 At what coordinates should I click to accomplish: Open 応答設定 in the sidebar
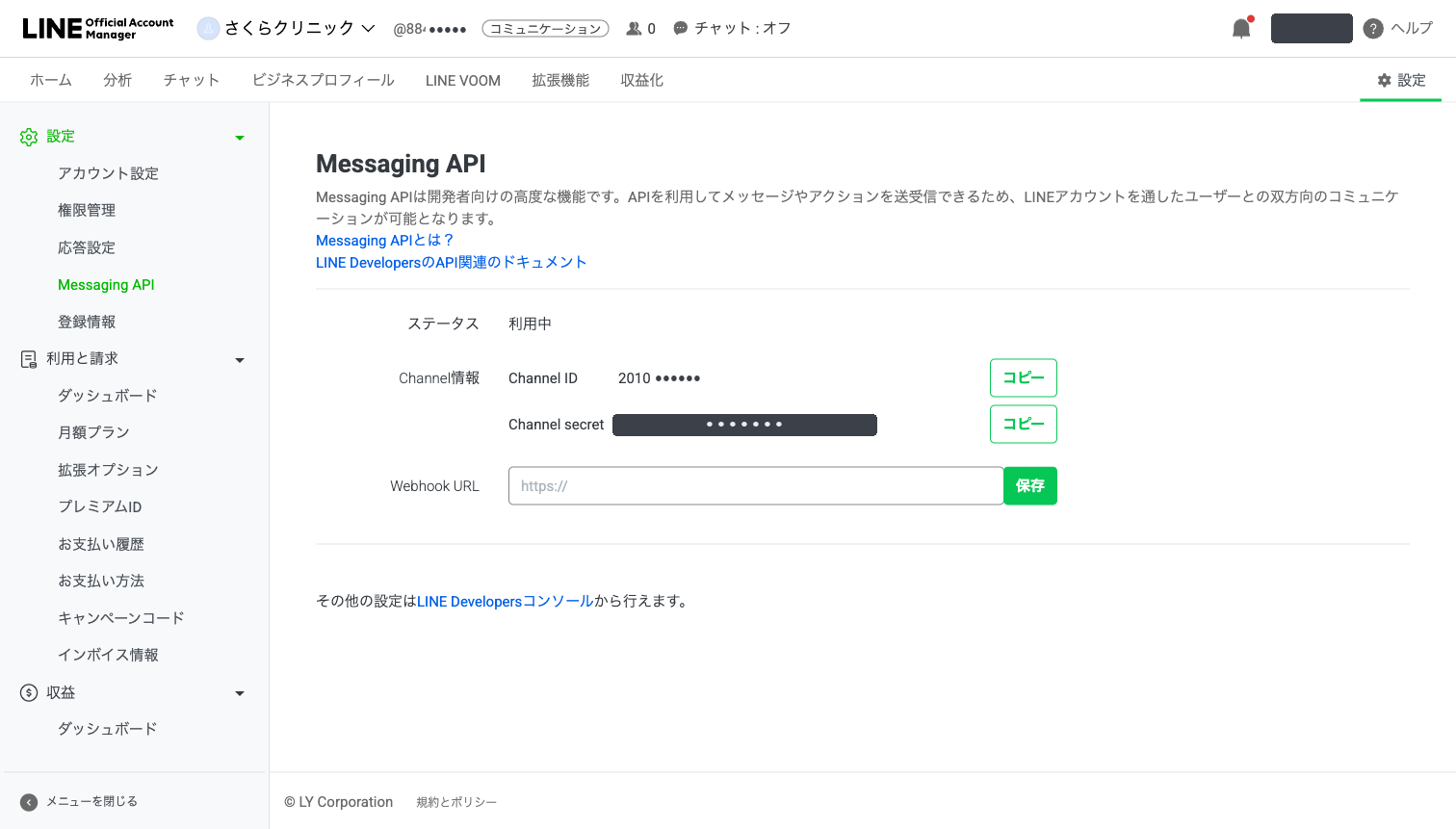(x=87, y=247)
